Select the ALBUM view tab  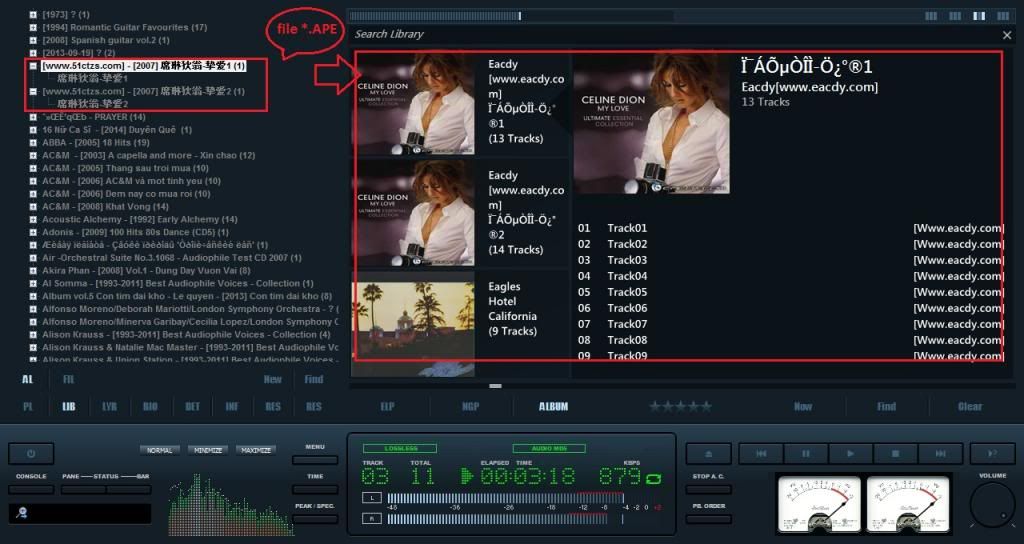tap(553, 406)
